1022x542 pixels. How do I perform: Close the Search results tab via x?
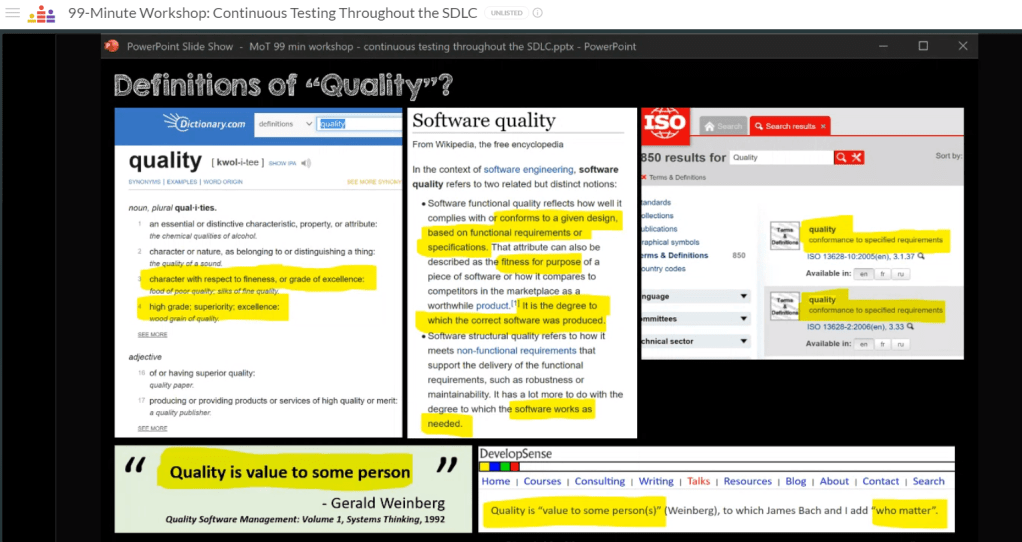[823, 126]
